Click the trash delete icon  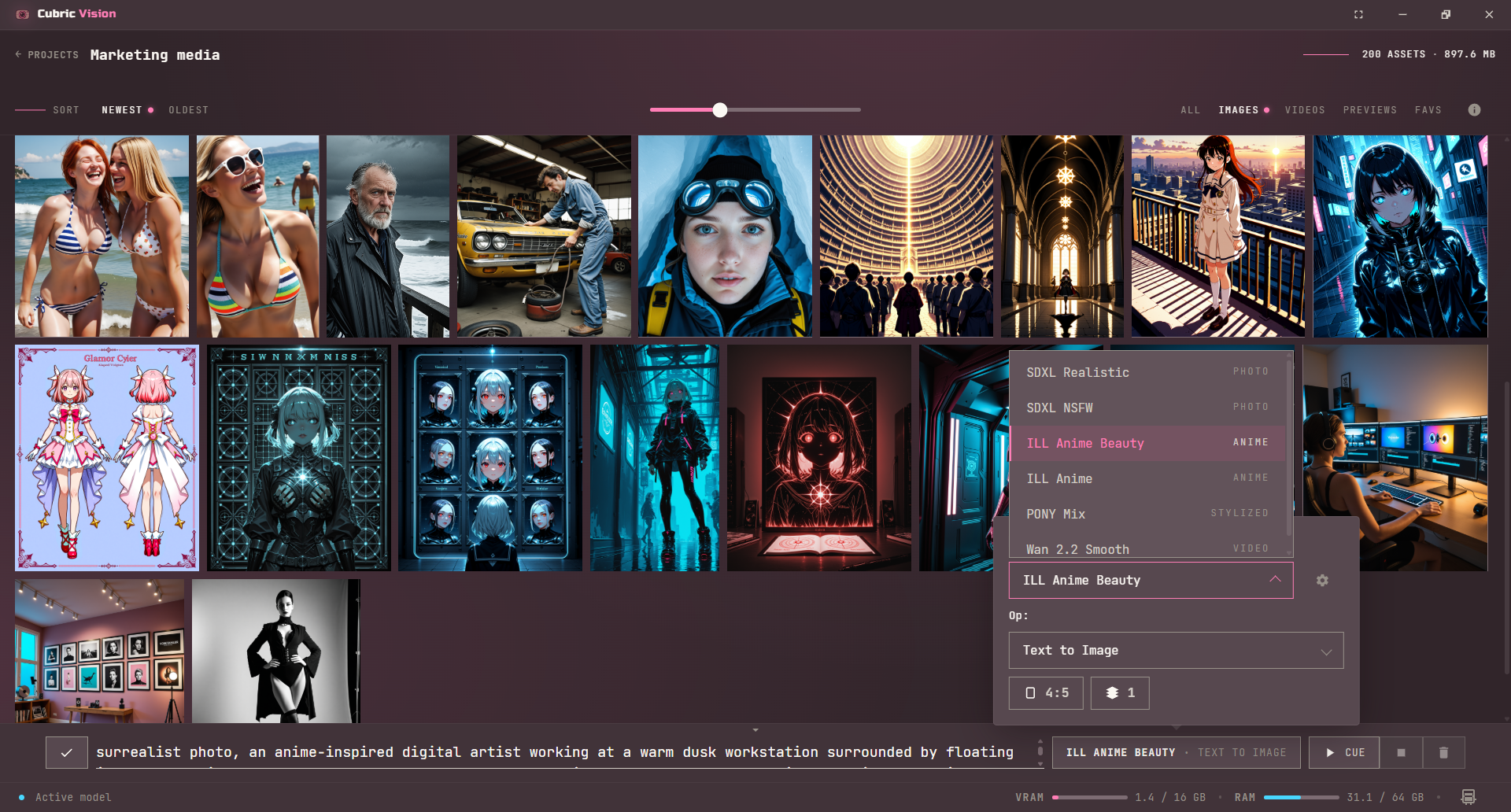click(x=1443, y=753)
